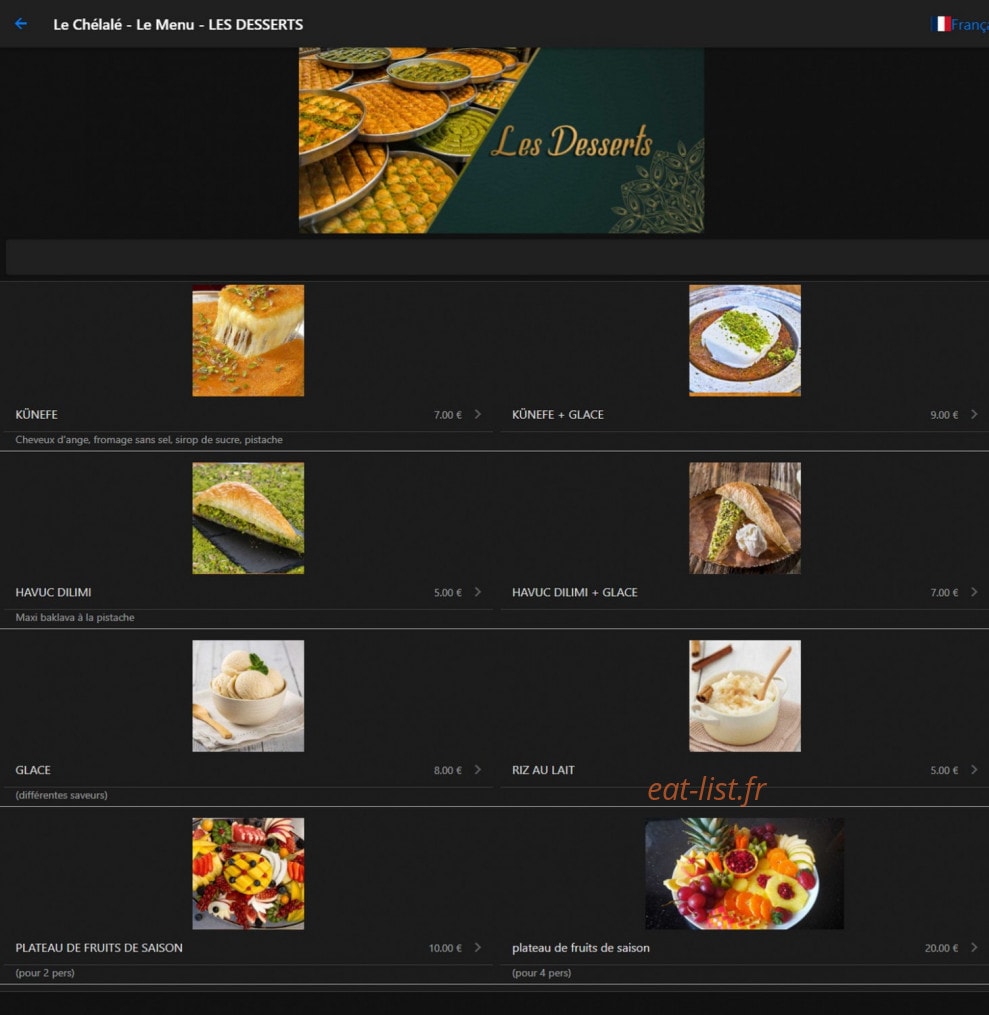This screenshot has height=1015, width=989.
Task: Go back using the blue arrow
Action: pos(21,24)
